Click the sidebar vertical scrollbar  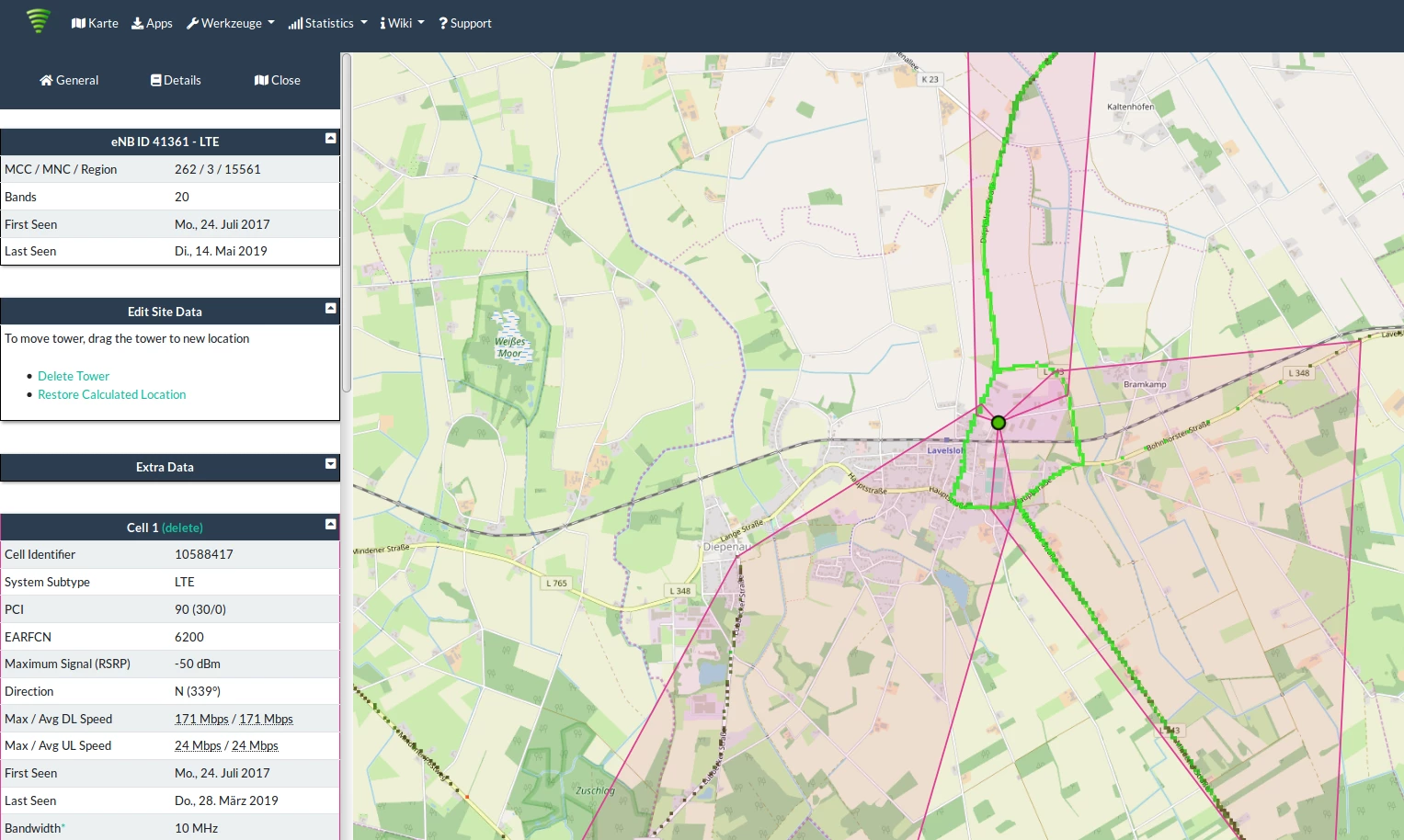coord(347,221)
